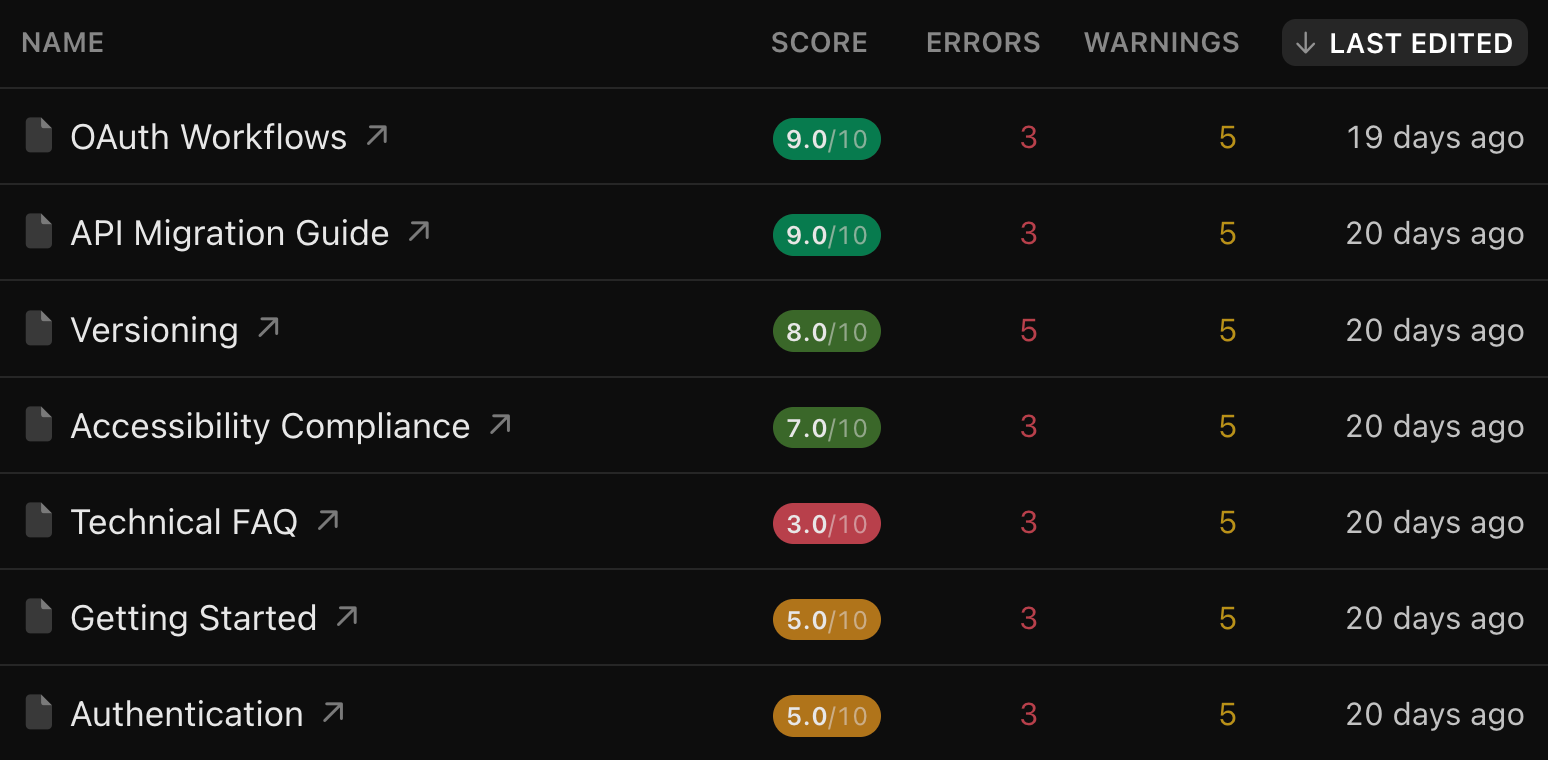The height and width of the screenshot is (760, 1548).
Task: Open the Getting Started document link
Action: [193, 618]
